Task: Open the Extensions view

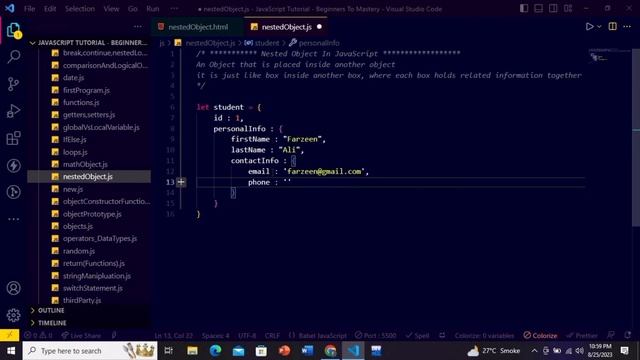Action: pyautogui.click(x=13, y=138)
